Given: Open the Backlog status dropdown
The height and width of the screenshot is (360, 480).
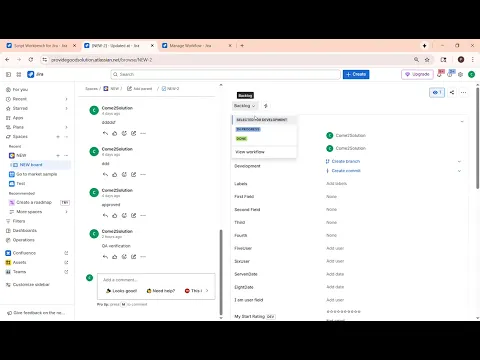Looking at the screenshot, I should point(244,106).
